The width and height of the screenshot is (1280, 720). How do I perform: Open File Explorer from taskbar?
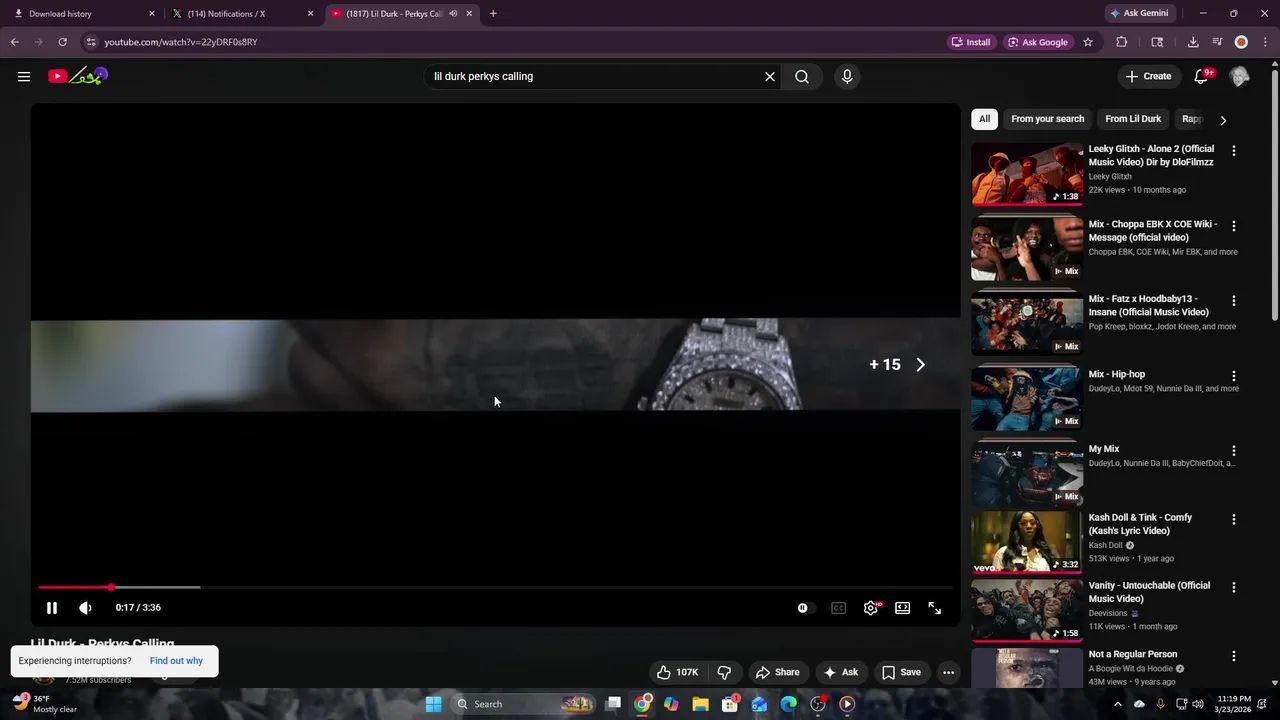pos(700,704)
